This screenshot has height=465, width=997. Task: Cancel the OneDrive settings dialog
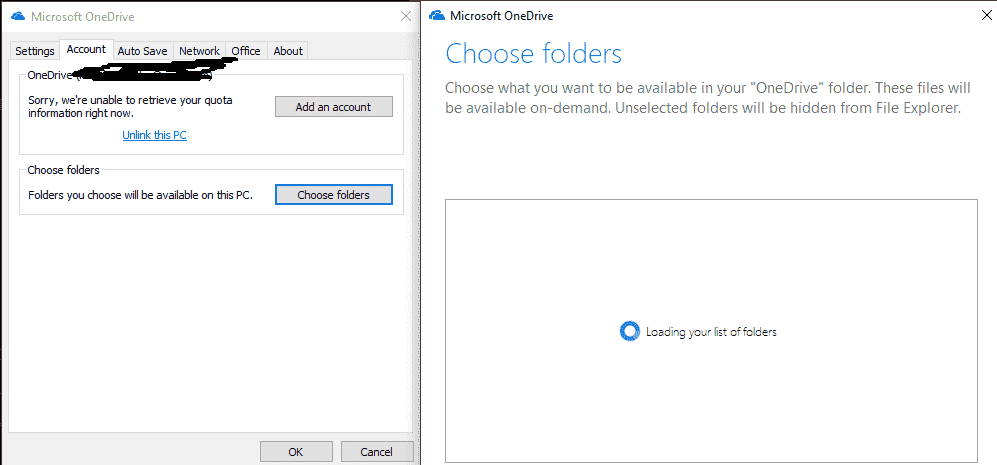pos(376,452)
